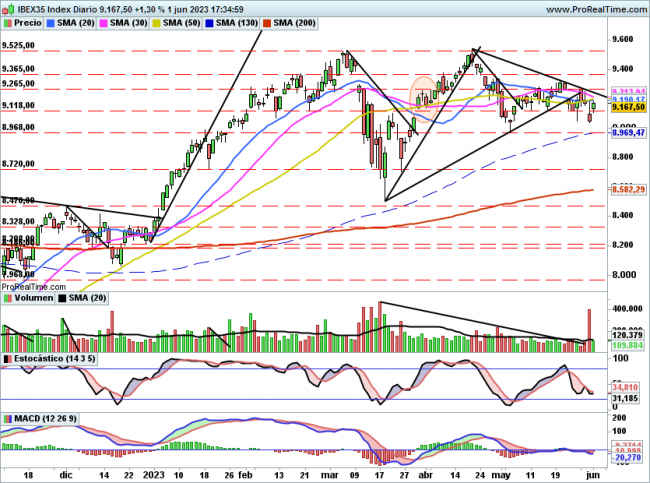
Task: Click the black SMA (20) swatch in volume panel
Action: [x=62, y=298]
